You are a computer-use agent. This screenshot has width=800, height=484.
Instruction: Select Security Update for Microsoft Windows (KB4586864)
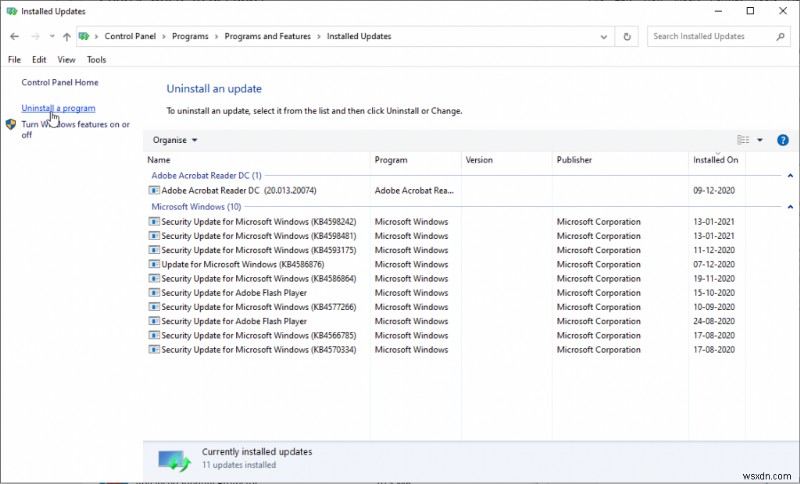point(259,279)
